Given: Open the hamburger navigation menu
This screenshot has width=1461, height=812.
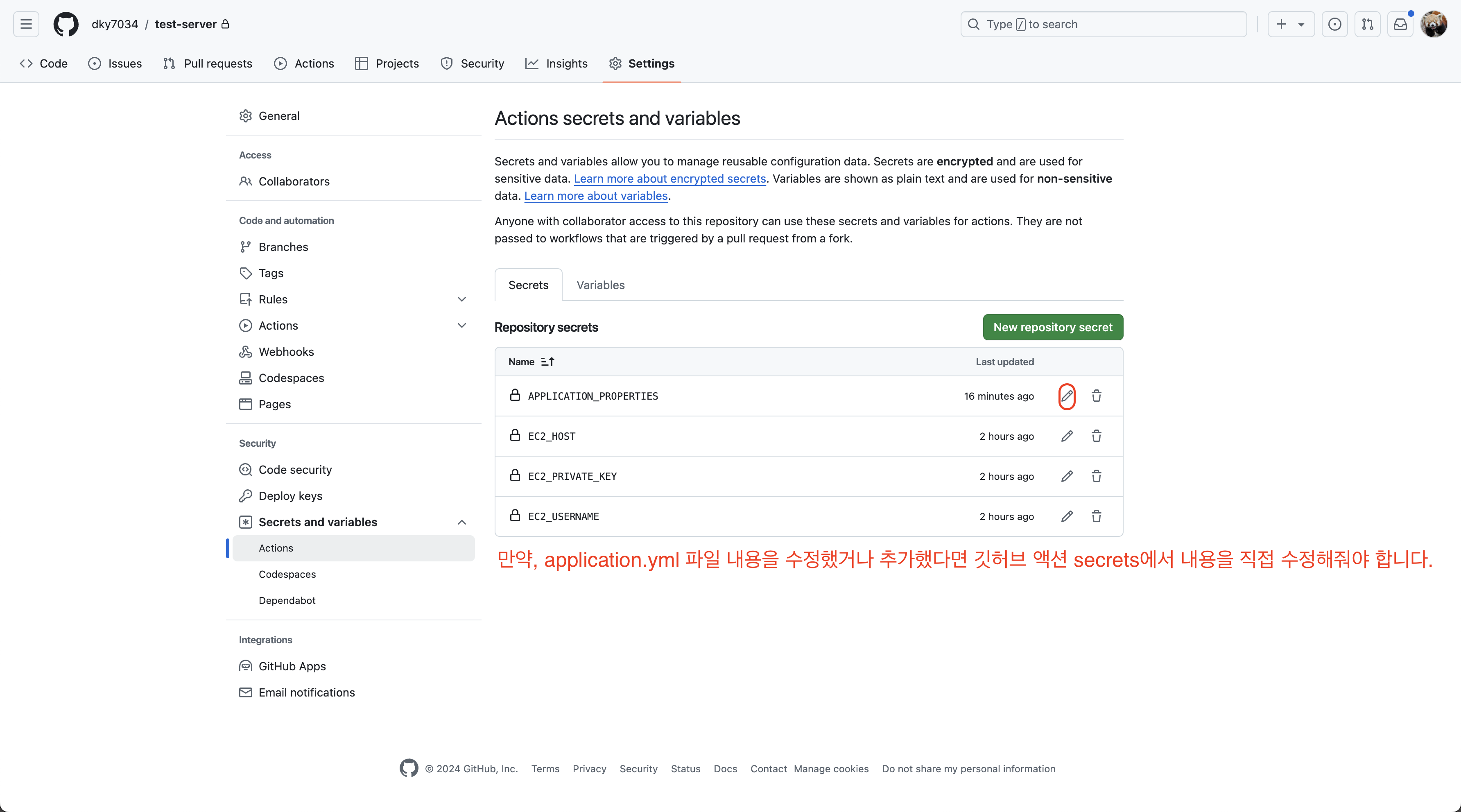Looking at the screenshot, I should 26,25.
